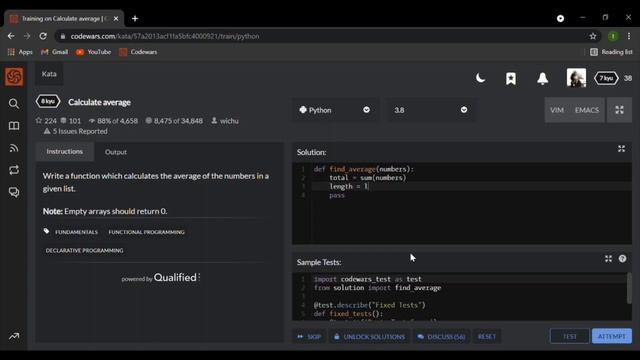Image resolution: width=640 pixels, height=360 pixels.
Task: Open the kumite loop icon in sidebar
Action: 14,170
